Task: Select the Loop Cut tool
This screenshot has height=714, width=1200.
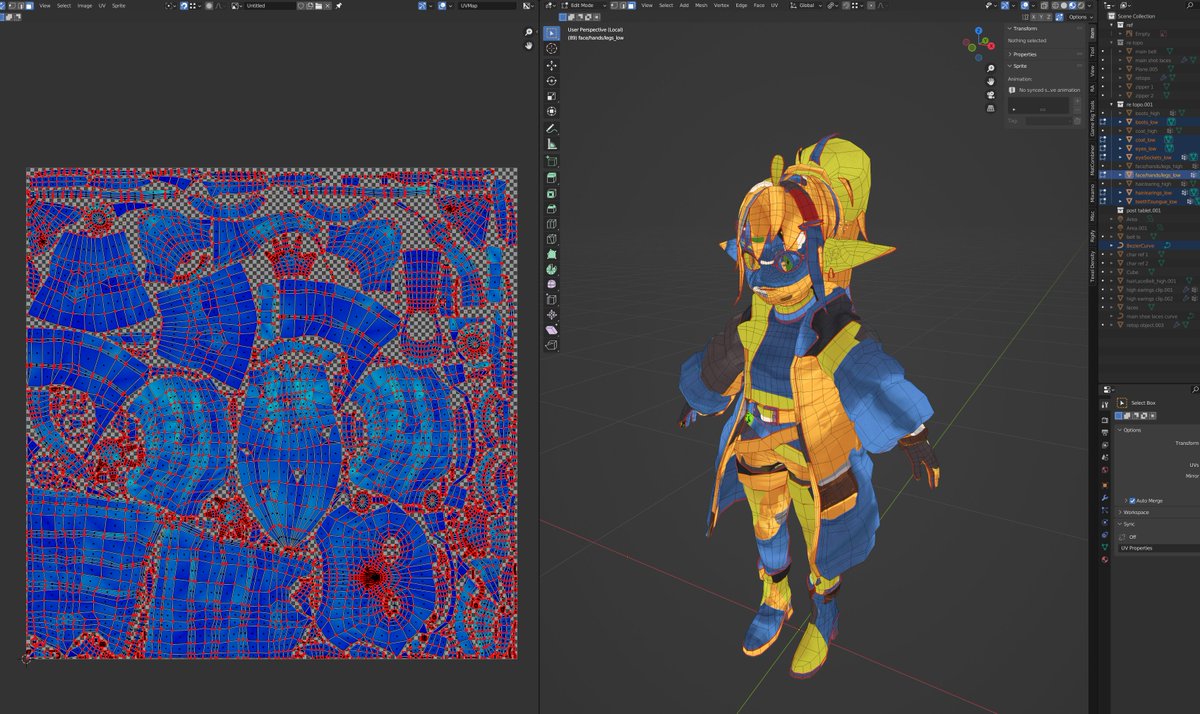Action: pyautogui.click(x=551, y=224)
